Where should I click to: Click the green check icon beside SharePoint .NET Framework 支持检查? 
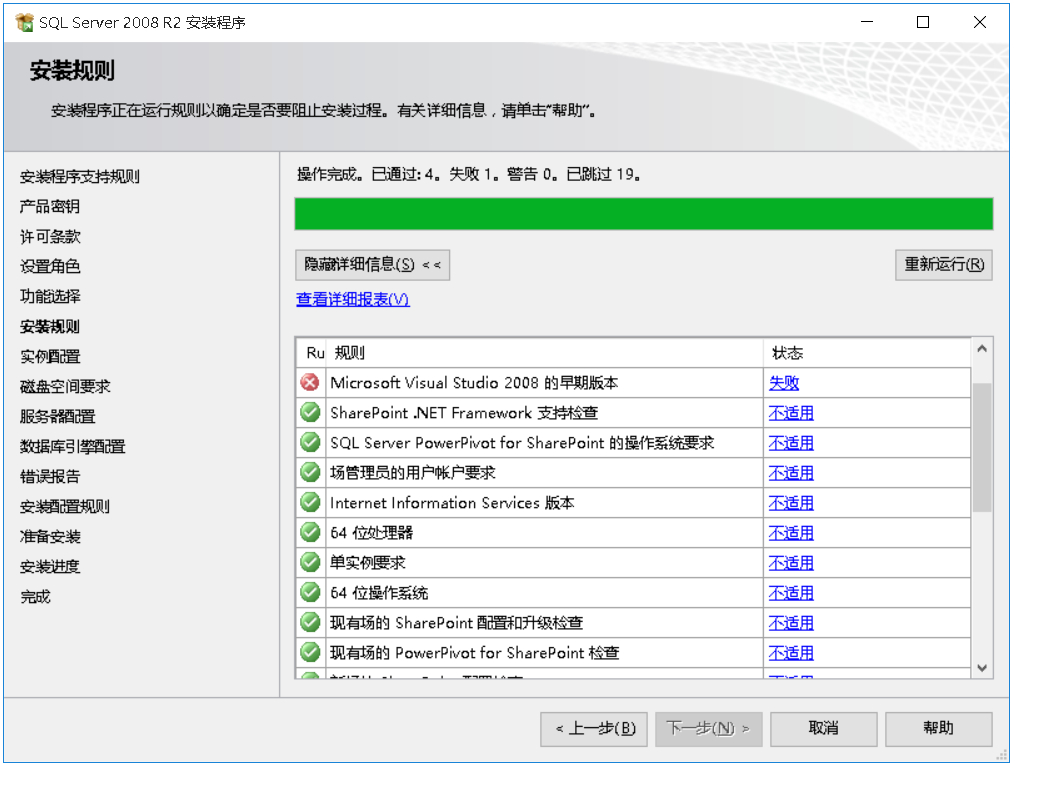point(310,413)
